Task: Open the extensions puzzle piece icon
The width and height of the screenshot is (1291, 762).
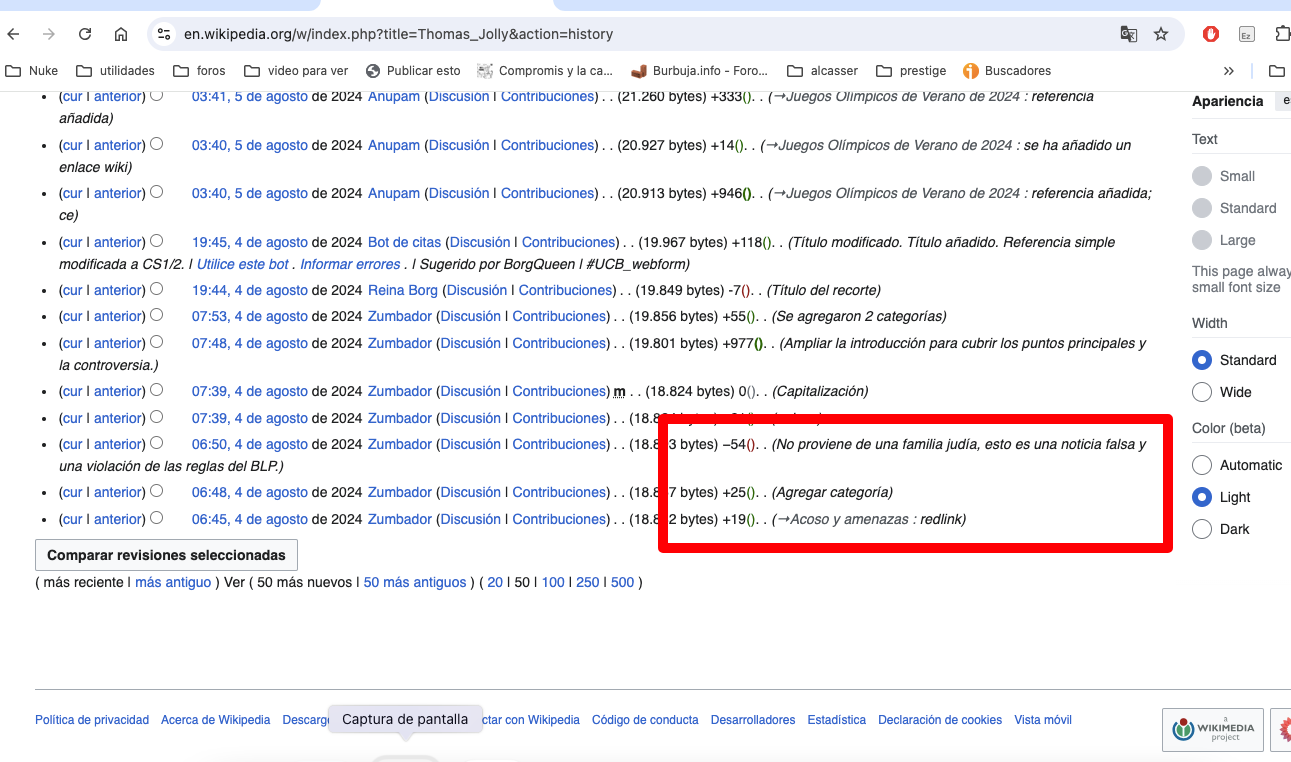Action: point(1282,34)
